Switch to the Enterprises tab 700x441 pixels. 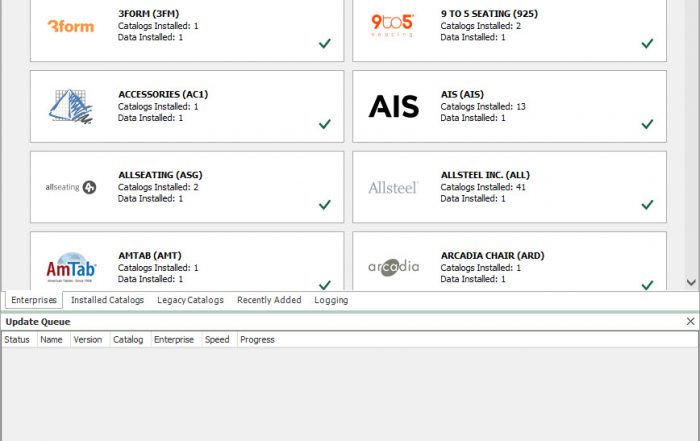click(x=34, y=300)
